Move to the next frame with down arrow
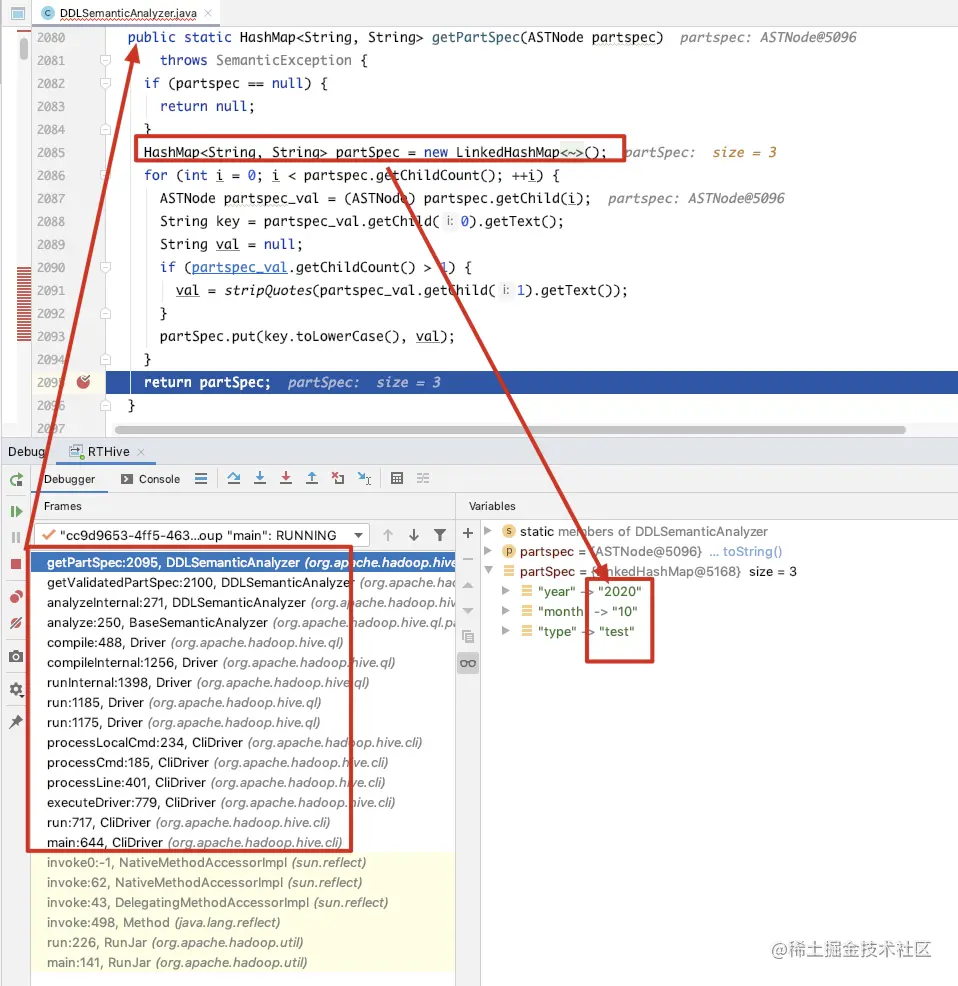Viewport: 958px width, 986px height. point(414,535)
